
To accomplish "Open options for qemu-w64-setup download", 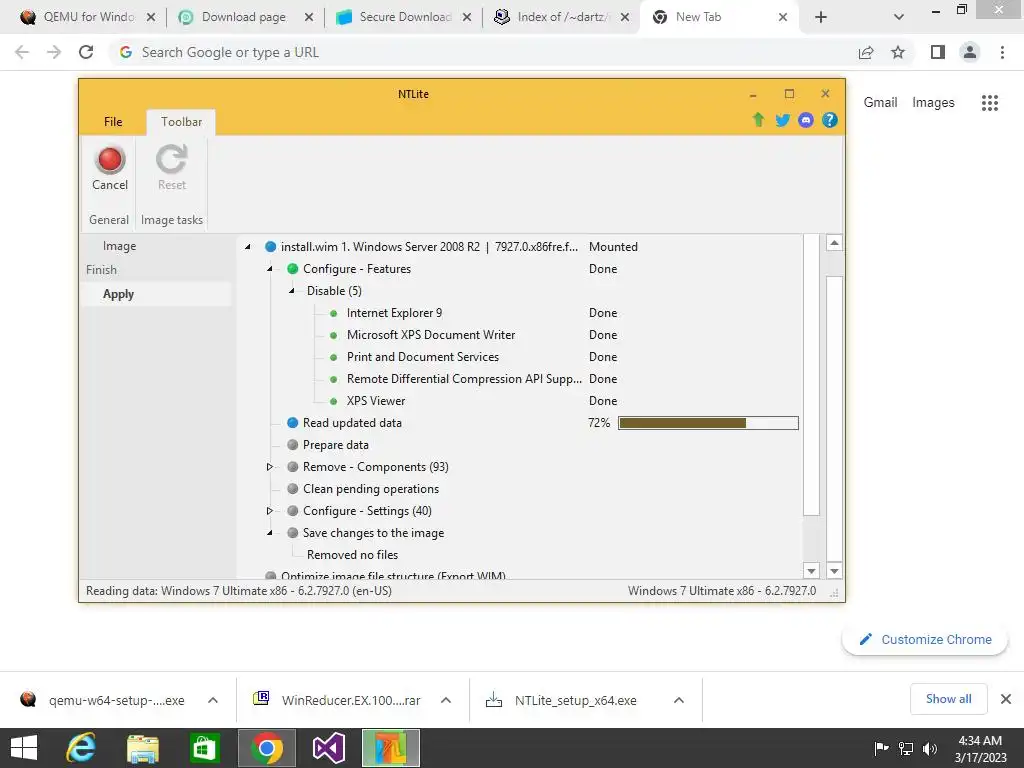I will pyautogui.click(x=213, y=700).
